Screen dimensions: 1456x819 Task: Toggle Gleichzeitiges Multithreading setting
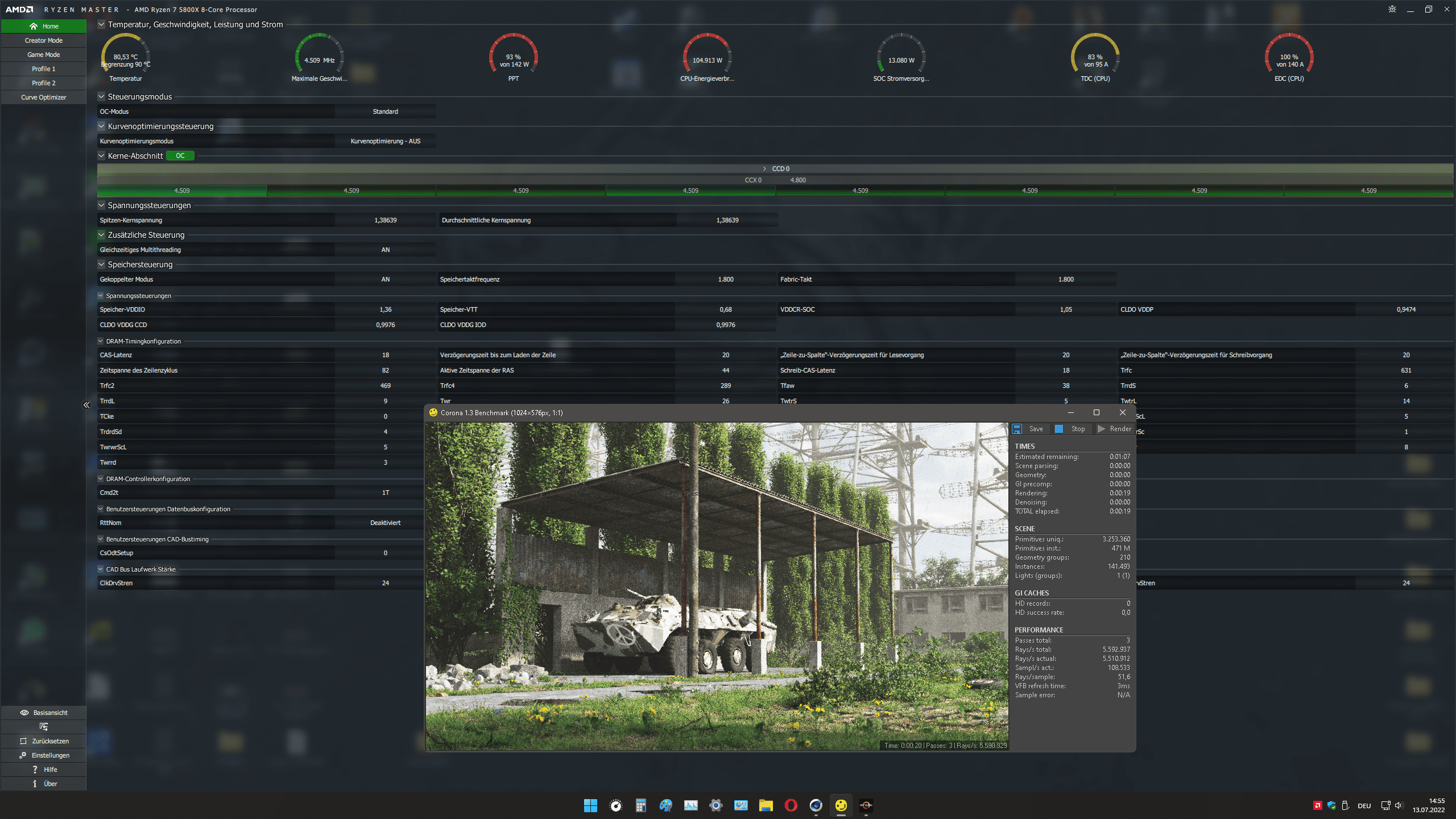click(386, 249)
